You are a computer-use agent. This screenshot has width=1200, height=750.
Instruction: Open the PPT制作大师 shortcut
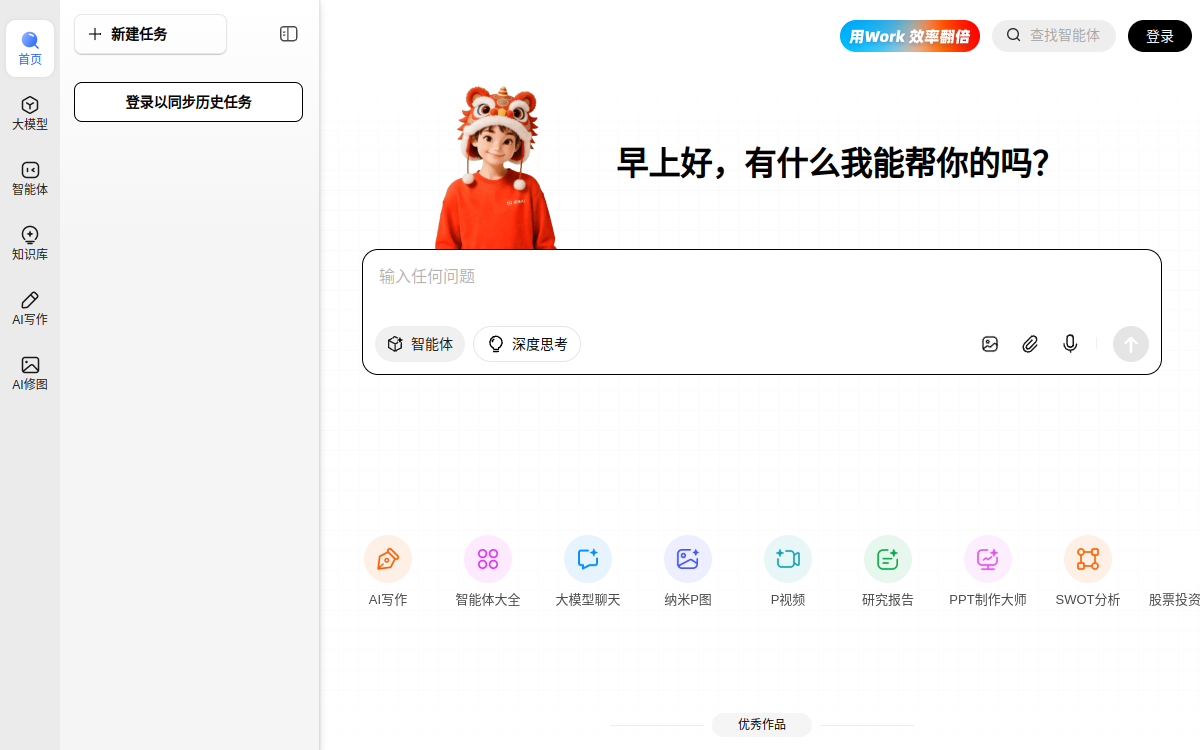point(988,572)
